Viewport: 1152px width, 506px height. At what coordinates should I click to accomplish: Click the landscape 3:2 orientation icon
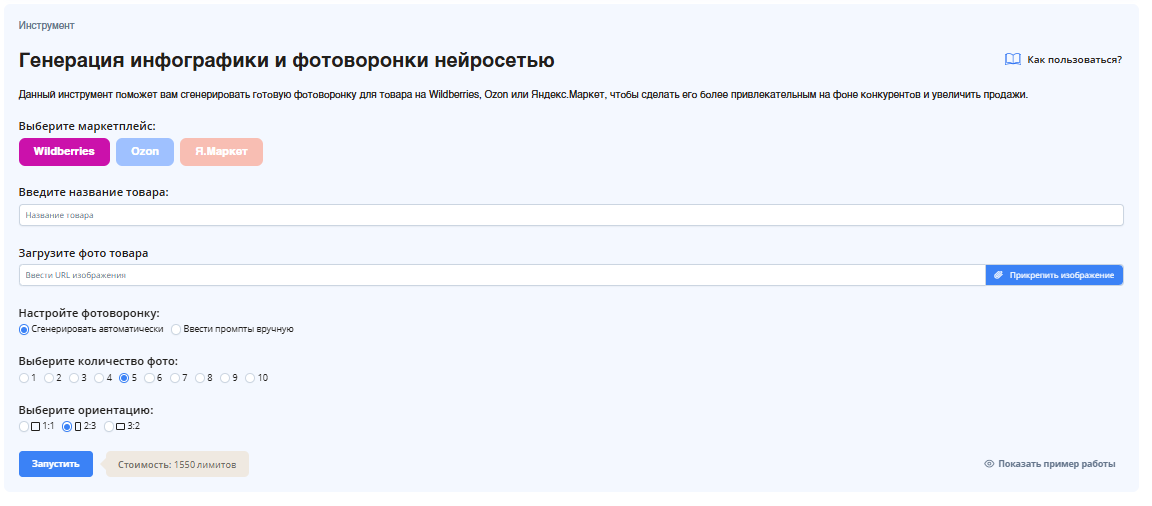(x=120, y=427)
